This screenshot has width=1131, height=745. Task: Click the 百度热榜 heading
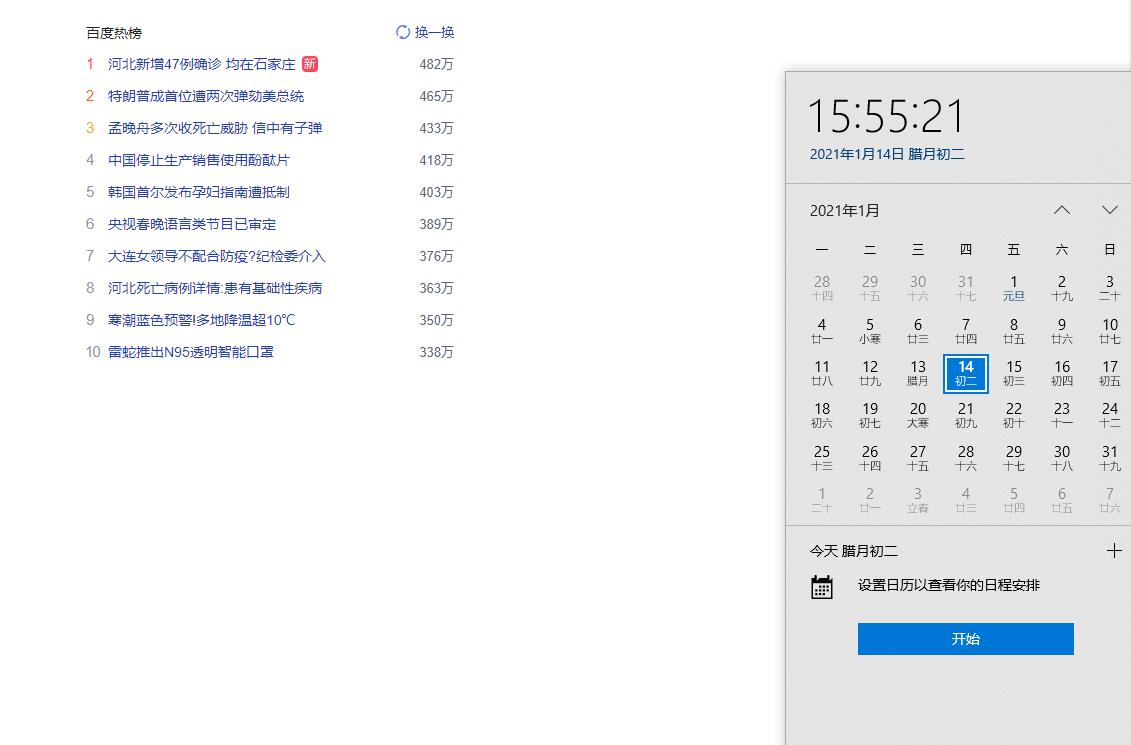(x=114, y=33)
